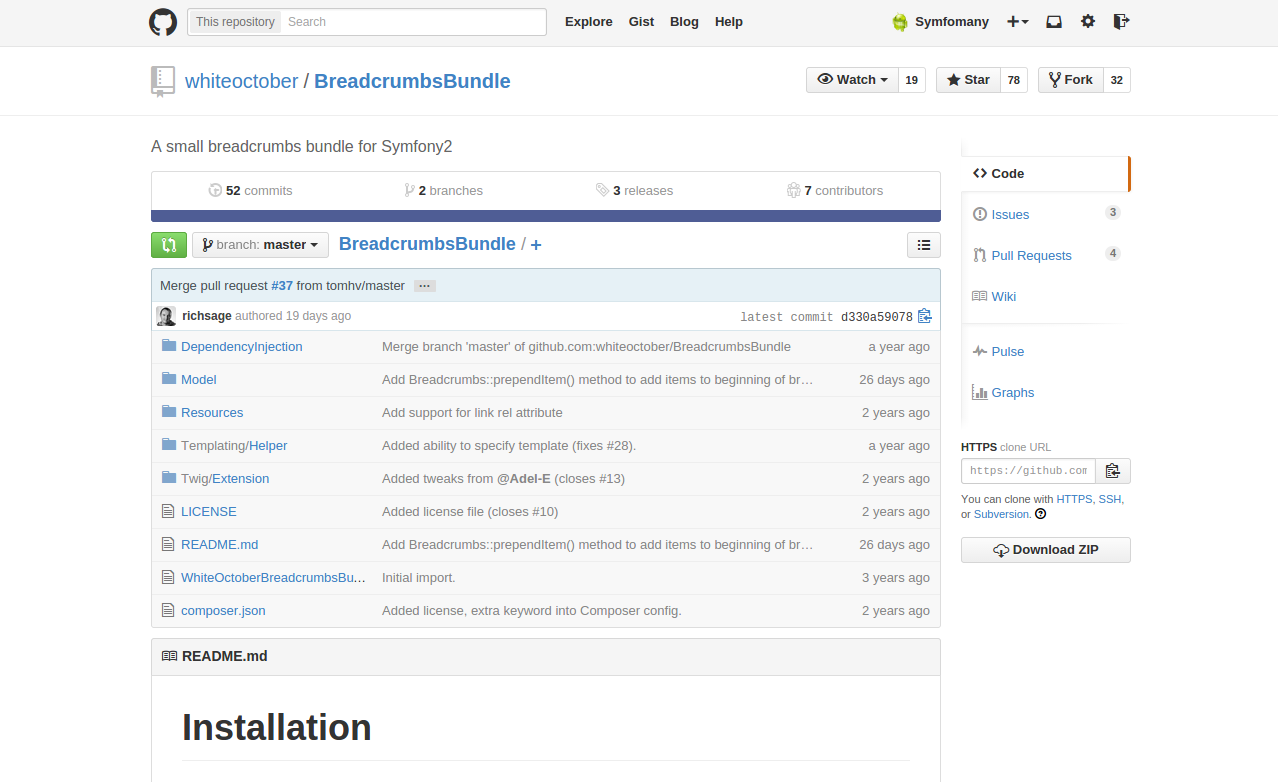Click the composer.json file icon

coord(168,610)
